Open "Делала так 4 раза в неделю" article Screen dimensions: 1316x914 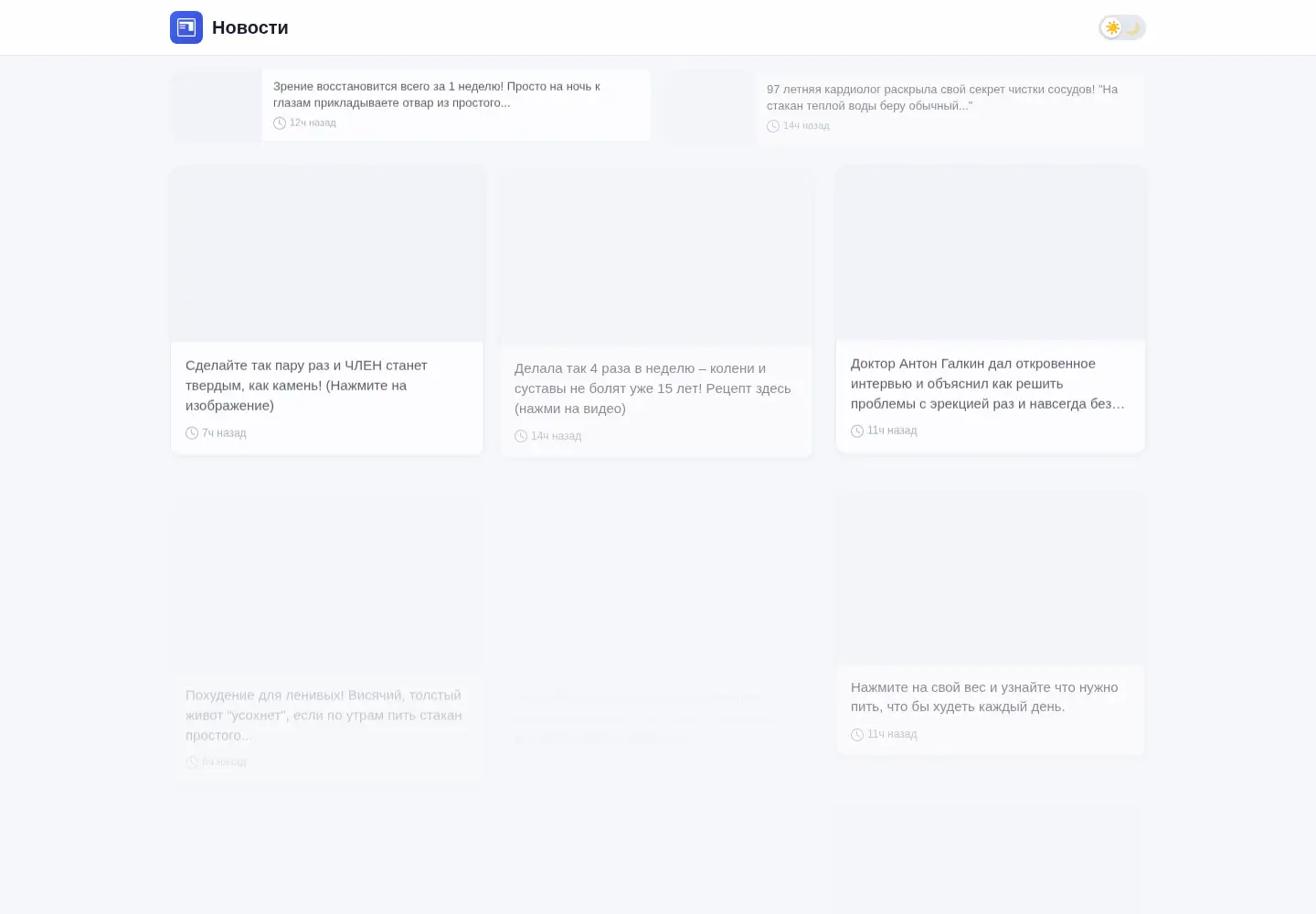pyautogui.click(x=653, y=388)
